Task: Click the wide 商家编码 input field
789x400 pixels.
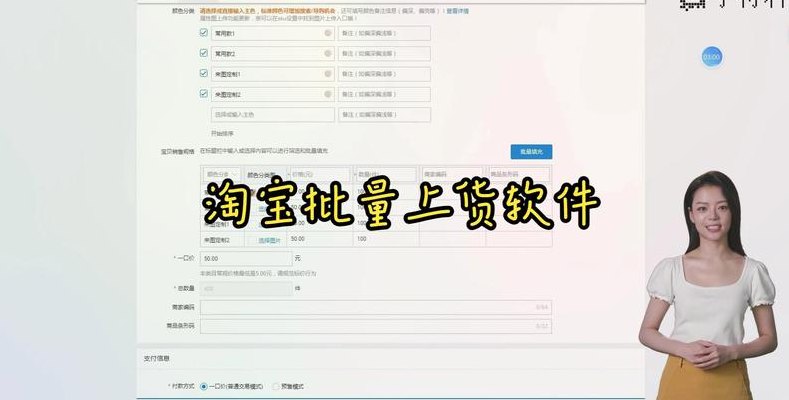Action: pos(376,307)
